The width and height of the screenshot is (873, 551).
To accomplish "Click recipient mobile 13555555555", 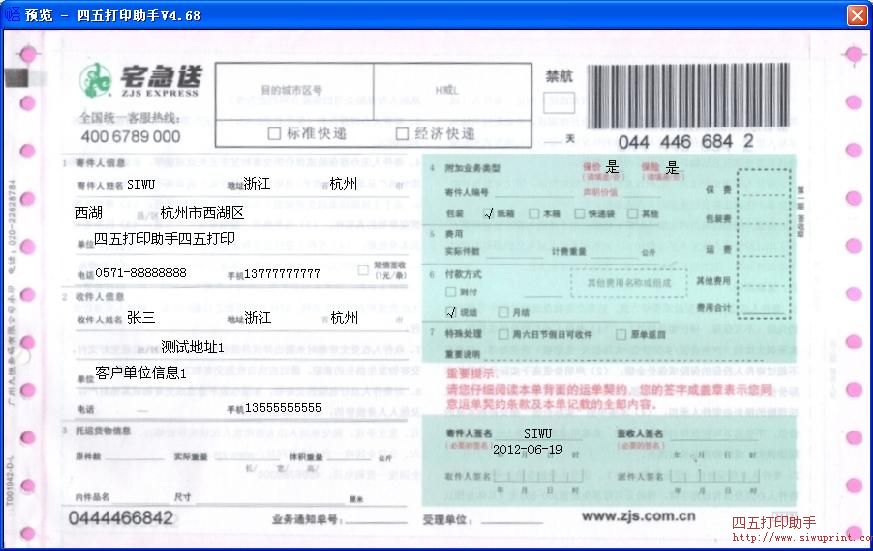I will [283, 408].
